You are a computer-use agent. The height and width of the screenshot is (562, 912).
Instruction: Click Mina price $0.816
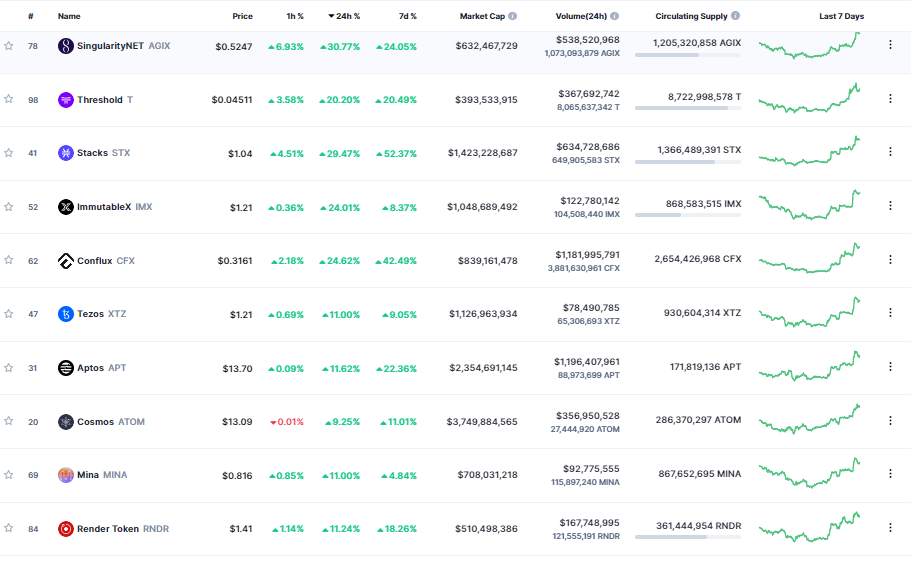[x=237, y=475]
